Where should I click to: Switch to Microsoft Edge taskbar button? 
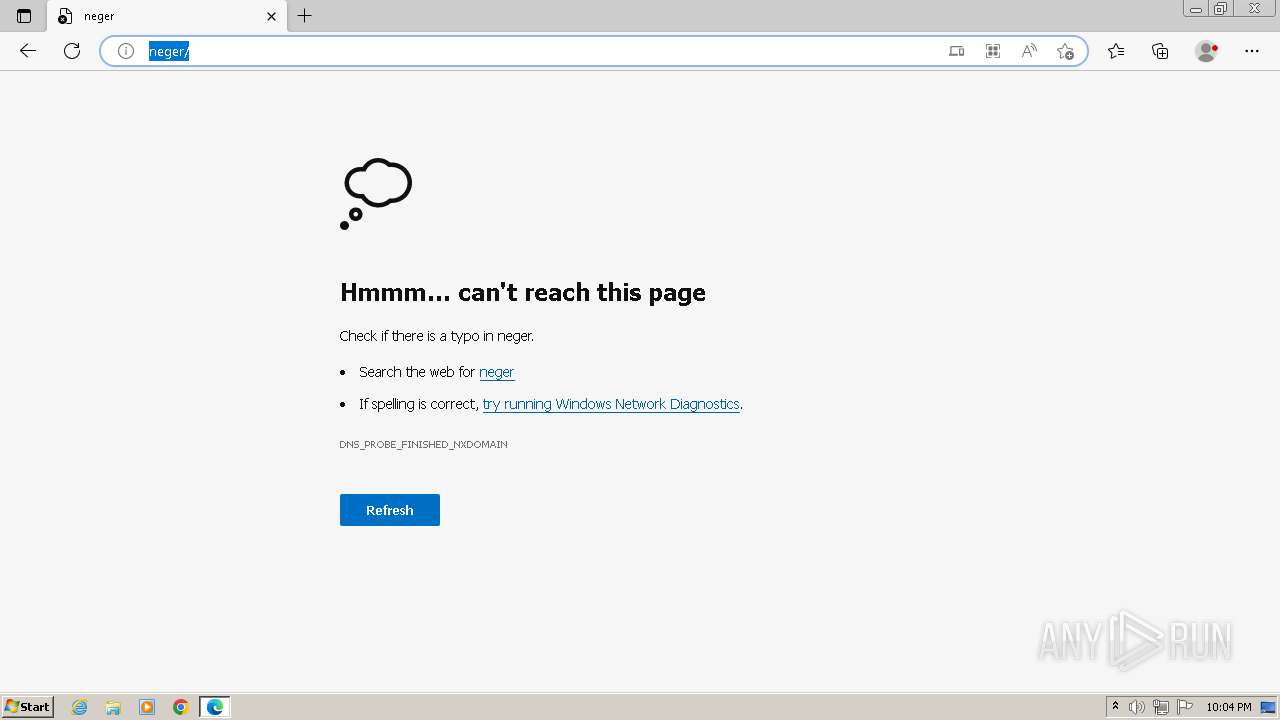[215, 707]
